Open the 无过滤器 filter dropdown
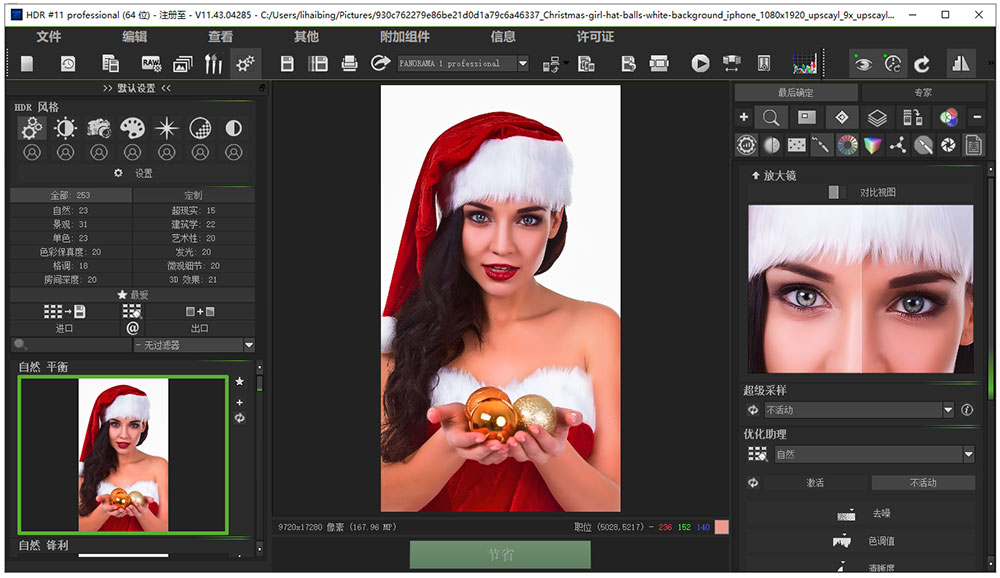1000x578 pixels. [x=194, y=345]
